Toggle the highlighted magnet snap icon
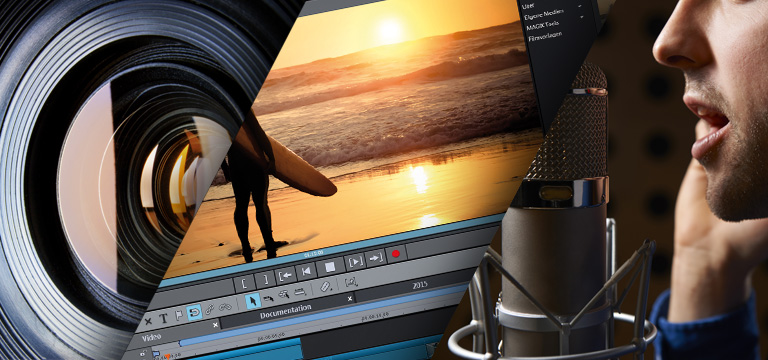Screen dimensions: 768x360 194,312
